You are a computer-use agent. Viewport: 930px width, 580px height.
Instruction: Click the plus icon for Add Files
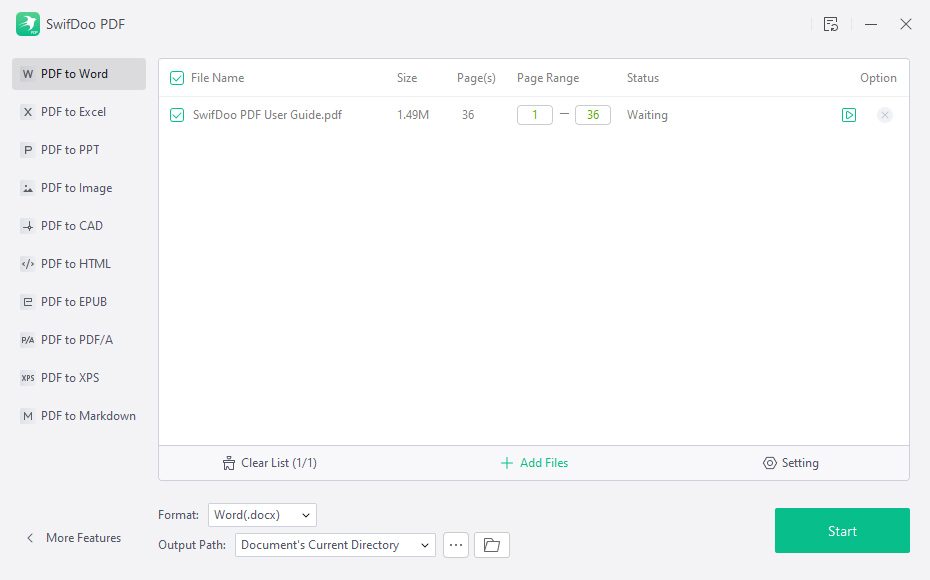click(507, 463)
